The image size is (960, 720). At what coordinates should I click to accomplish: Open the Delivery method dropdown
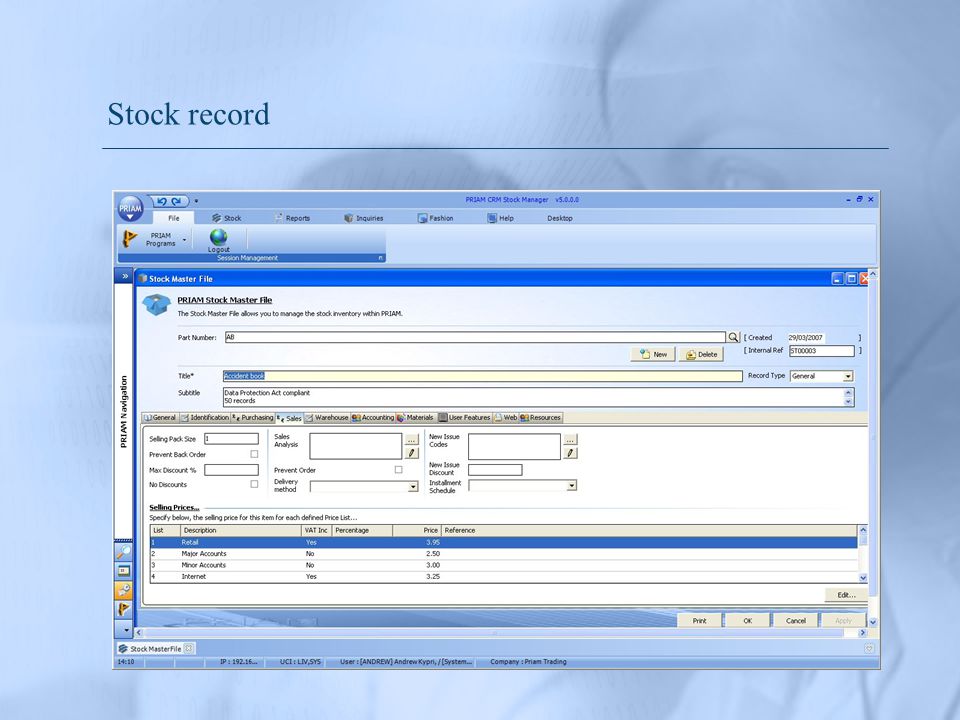tap(413, 487)
